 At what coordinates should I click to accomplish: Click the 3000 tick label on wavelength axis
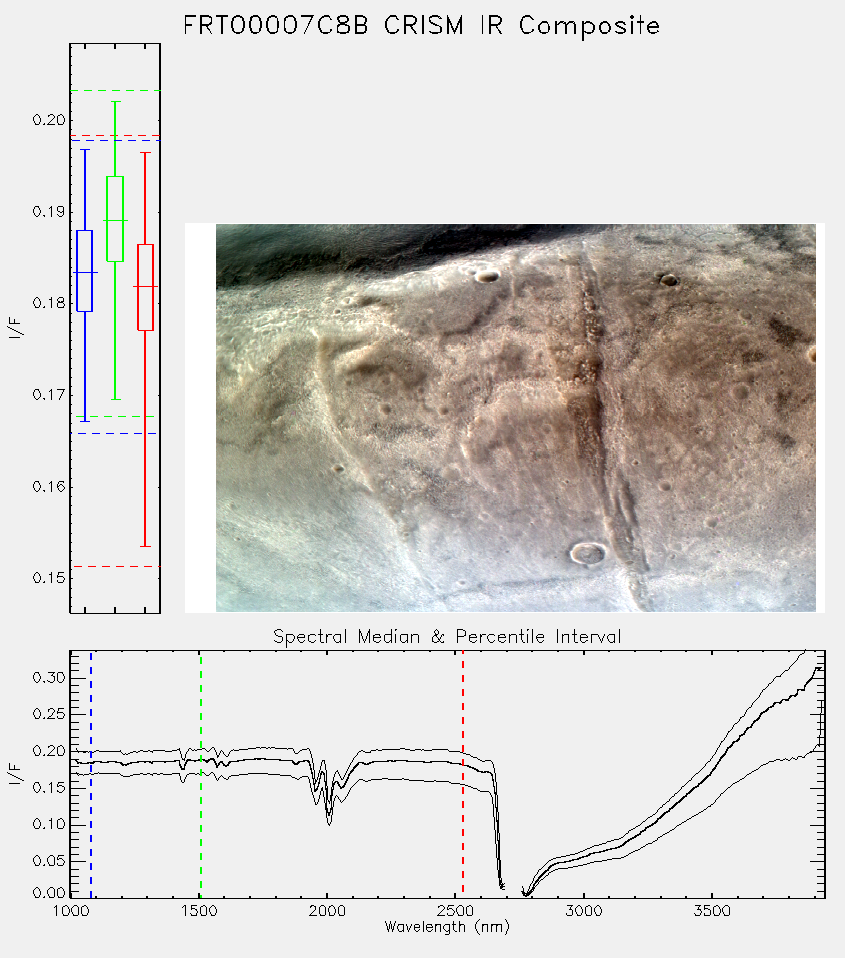pos(583,911)
